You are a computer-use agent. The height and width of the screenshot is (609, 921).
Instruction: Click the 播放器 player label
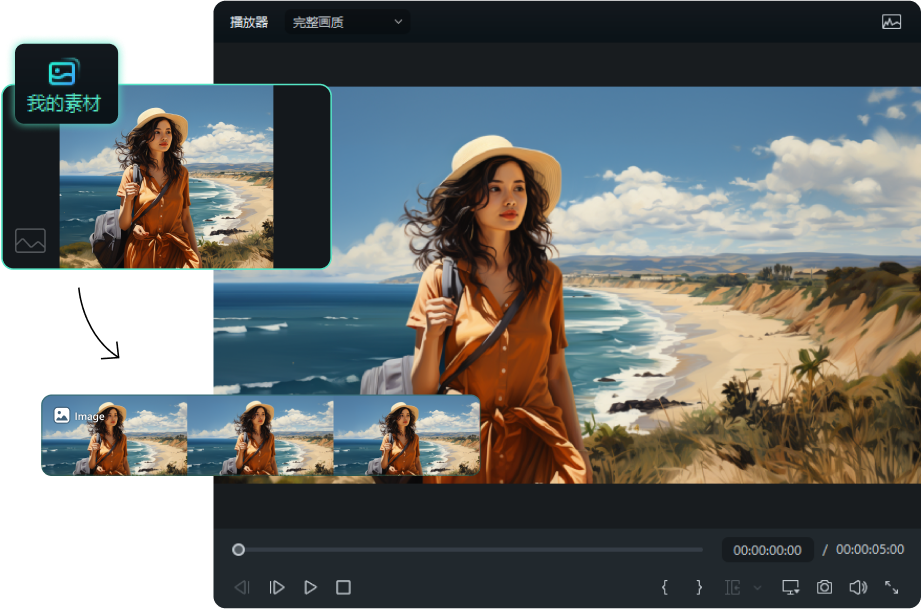pos(249,22)
